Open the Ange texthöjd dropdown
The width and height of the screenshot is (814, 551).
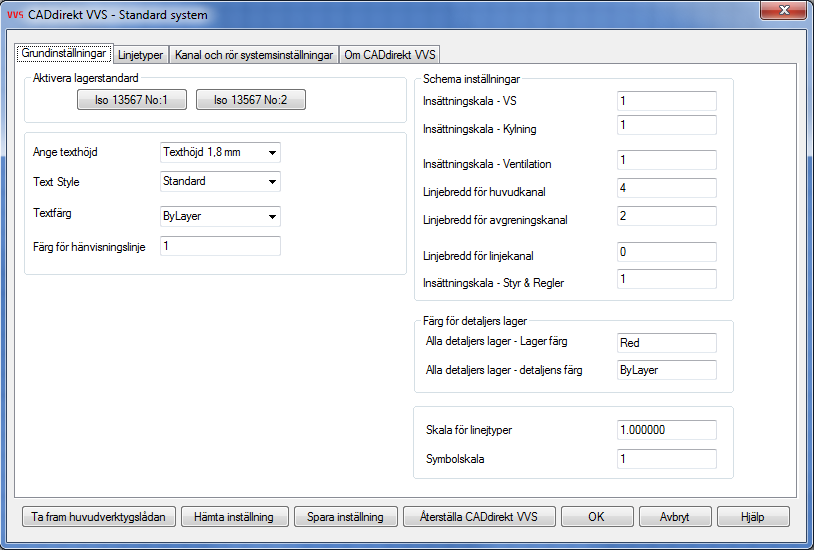220,153
